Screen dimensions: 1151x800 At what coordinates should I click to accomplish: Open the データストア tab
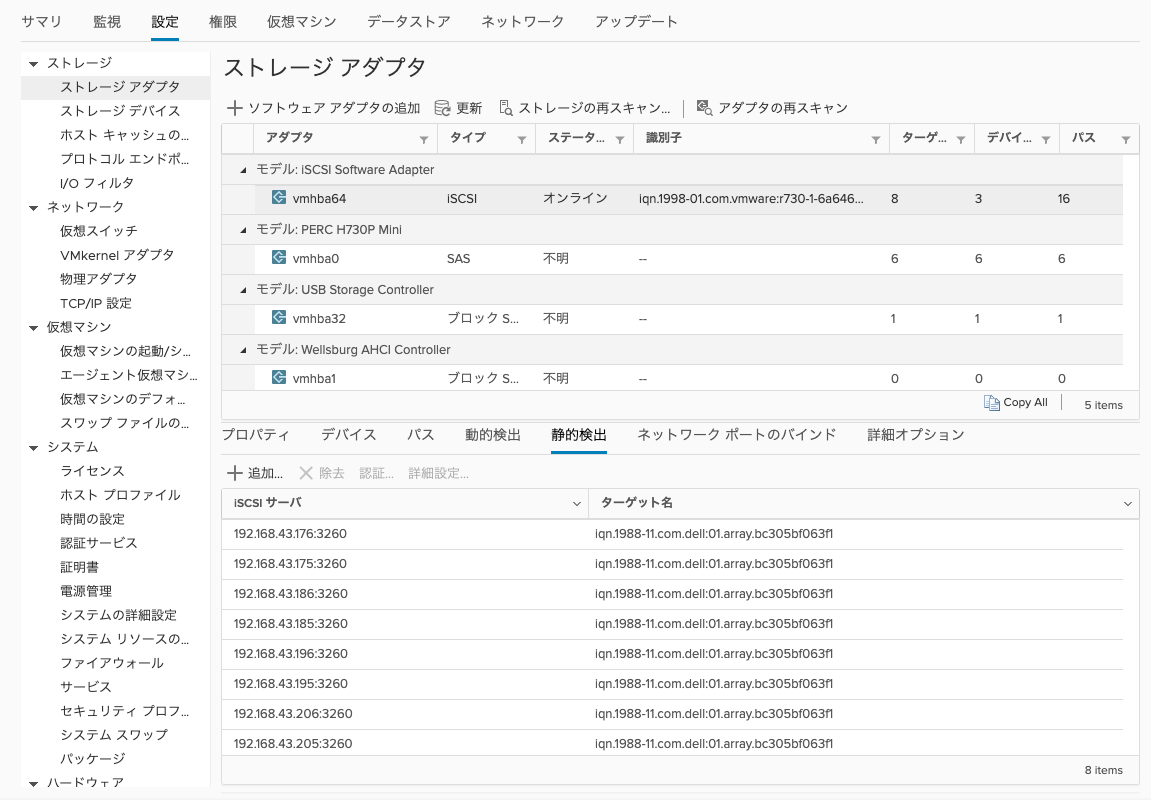(409, 22)
